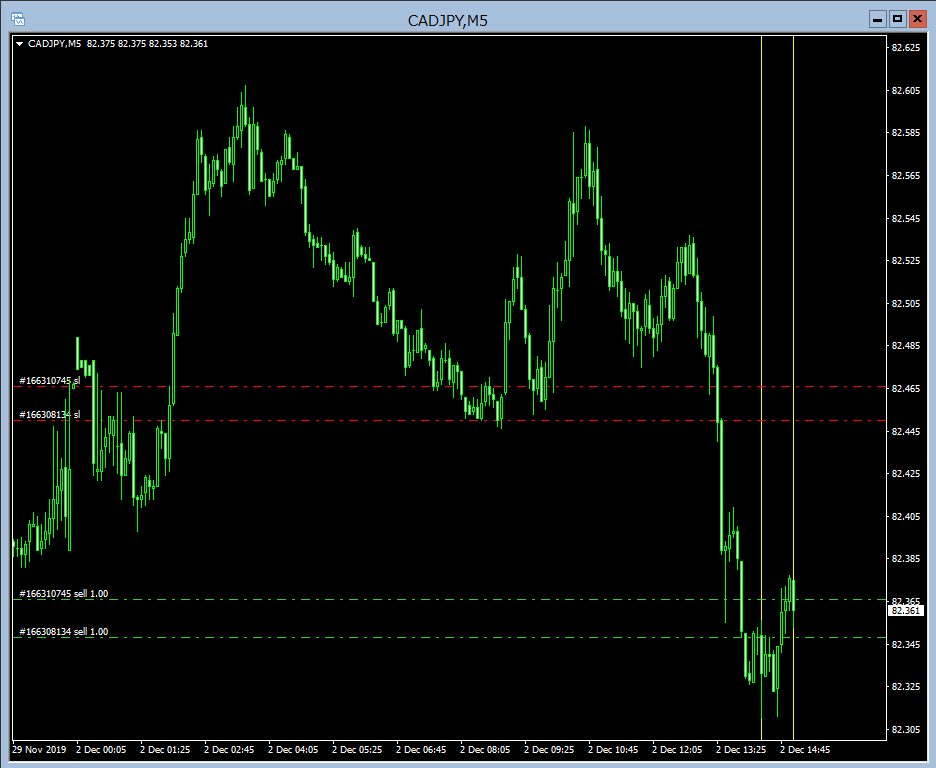Click the 2 Dec 05:25 time label

click(357, 750)
